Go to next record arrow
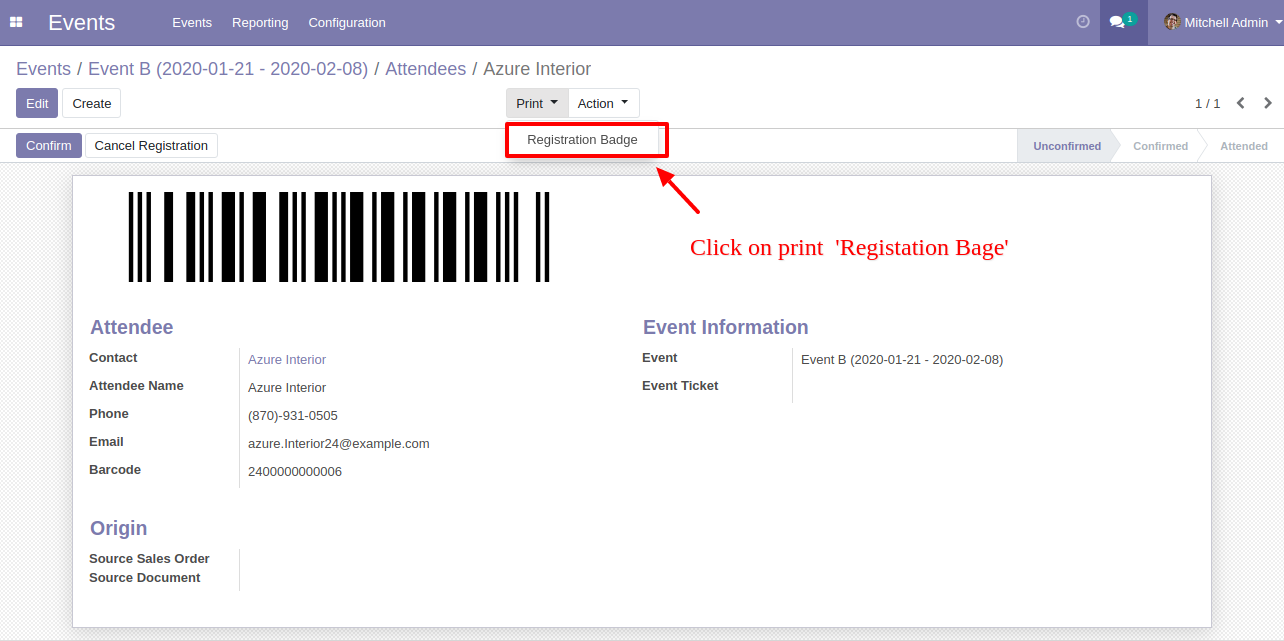Screen dimensions: 1284x641 [x=1268, y=103]
